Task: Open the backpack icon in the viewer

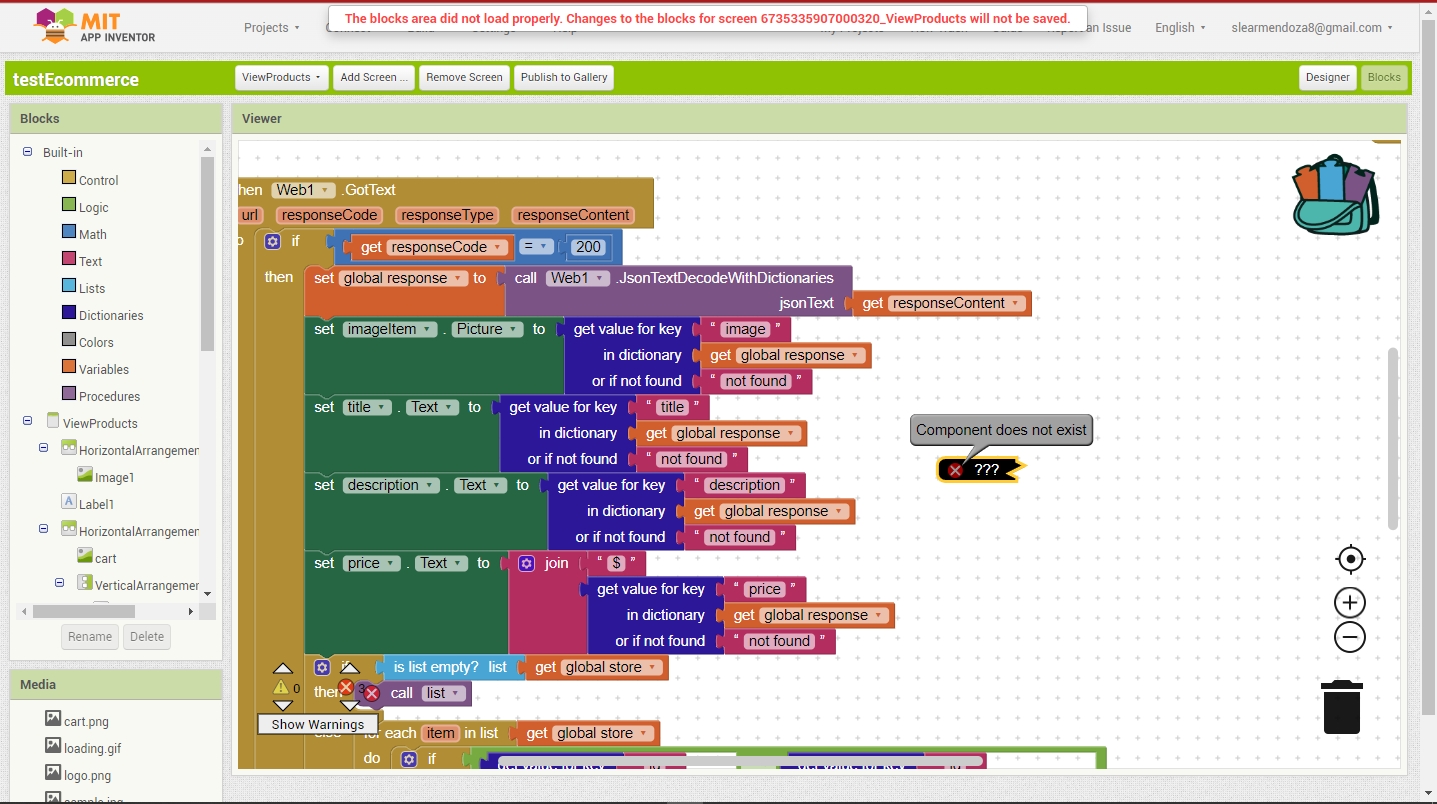Action: coord(1336,196)
